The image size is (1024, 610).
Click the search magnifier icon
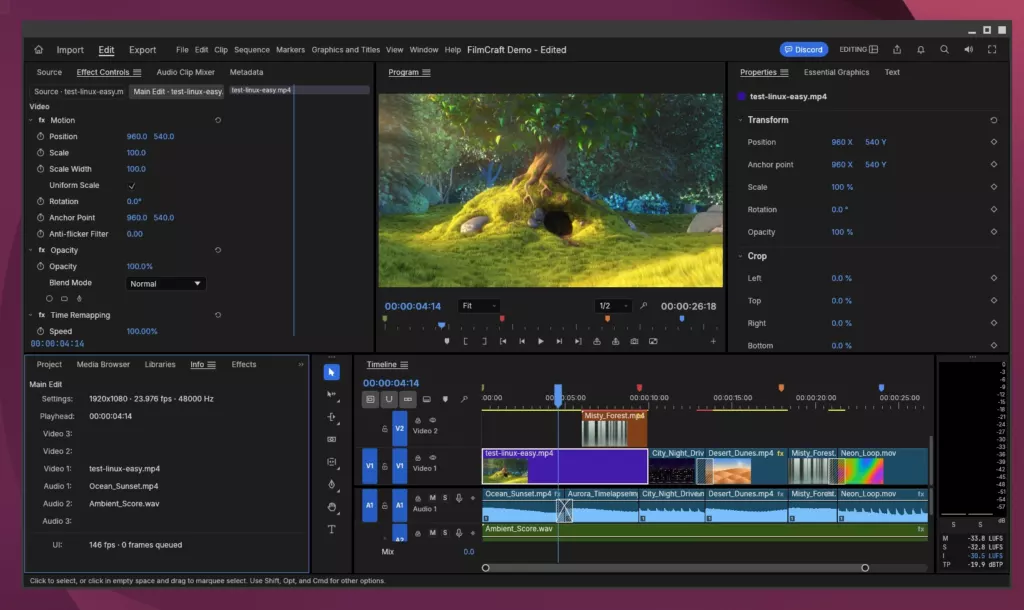944,50
